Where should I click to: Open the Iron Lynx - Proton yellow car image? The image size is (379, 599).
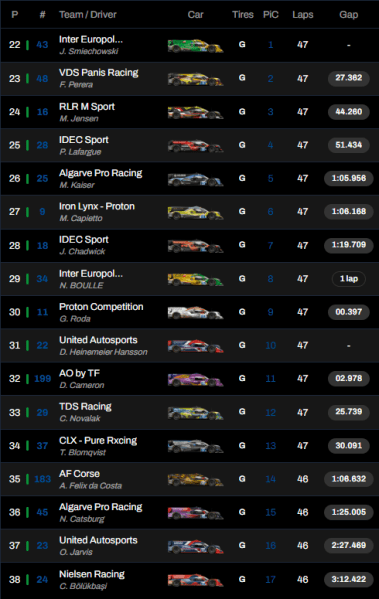tap(195, 212)
